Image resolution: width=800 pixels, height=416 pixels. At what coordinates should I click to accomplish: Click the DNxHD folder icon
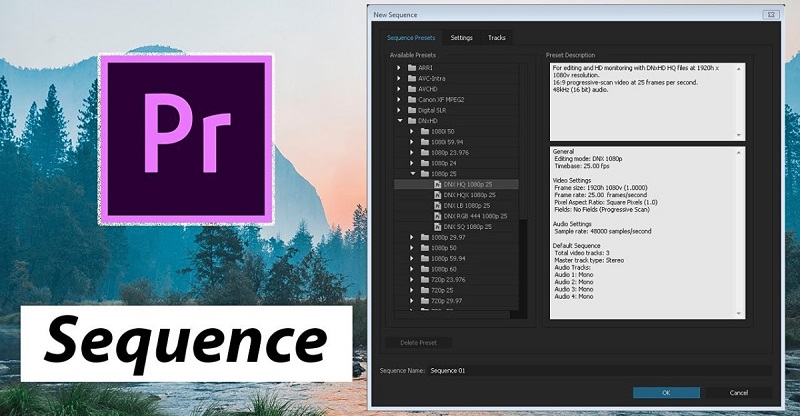[412, 121]
